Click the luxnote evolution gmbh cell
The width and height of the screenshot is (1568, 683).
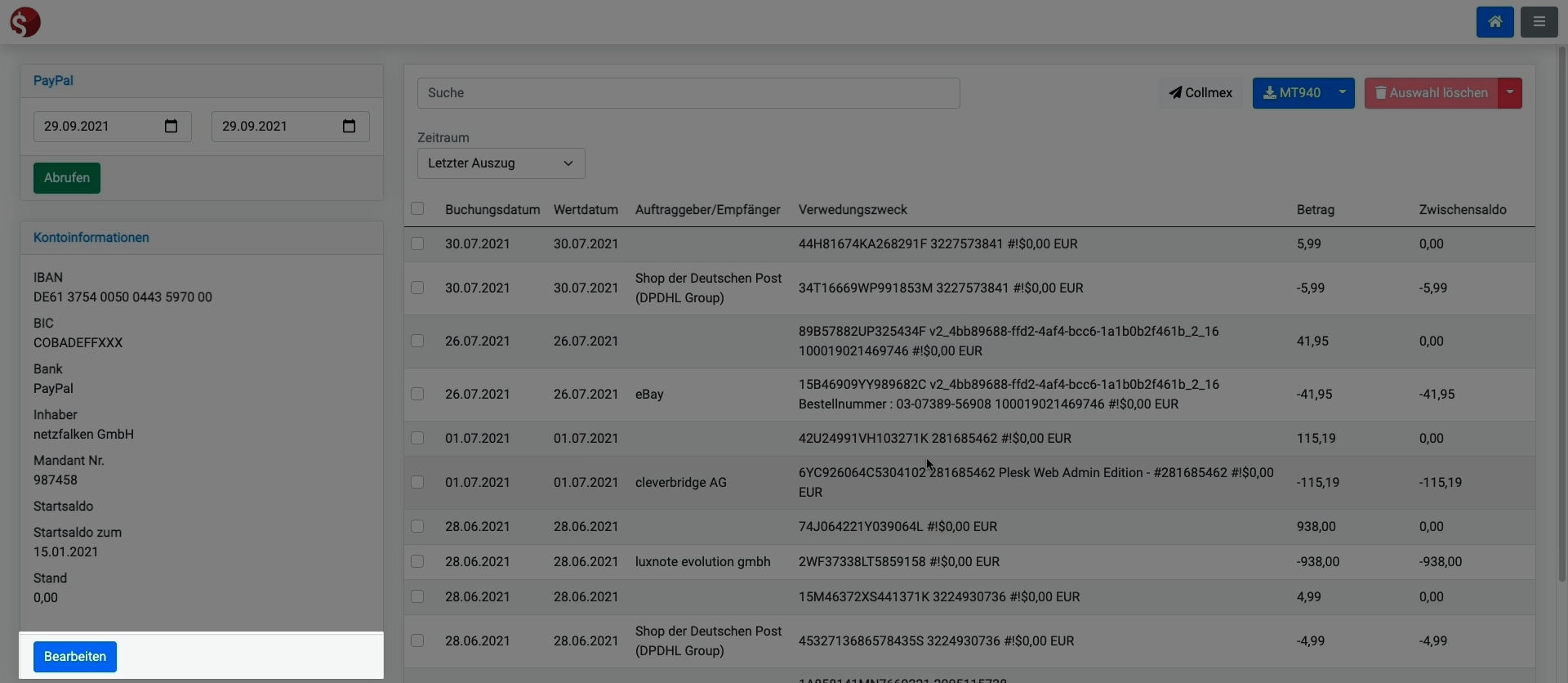(x=703, y=561)
